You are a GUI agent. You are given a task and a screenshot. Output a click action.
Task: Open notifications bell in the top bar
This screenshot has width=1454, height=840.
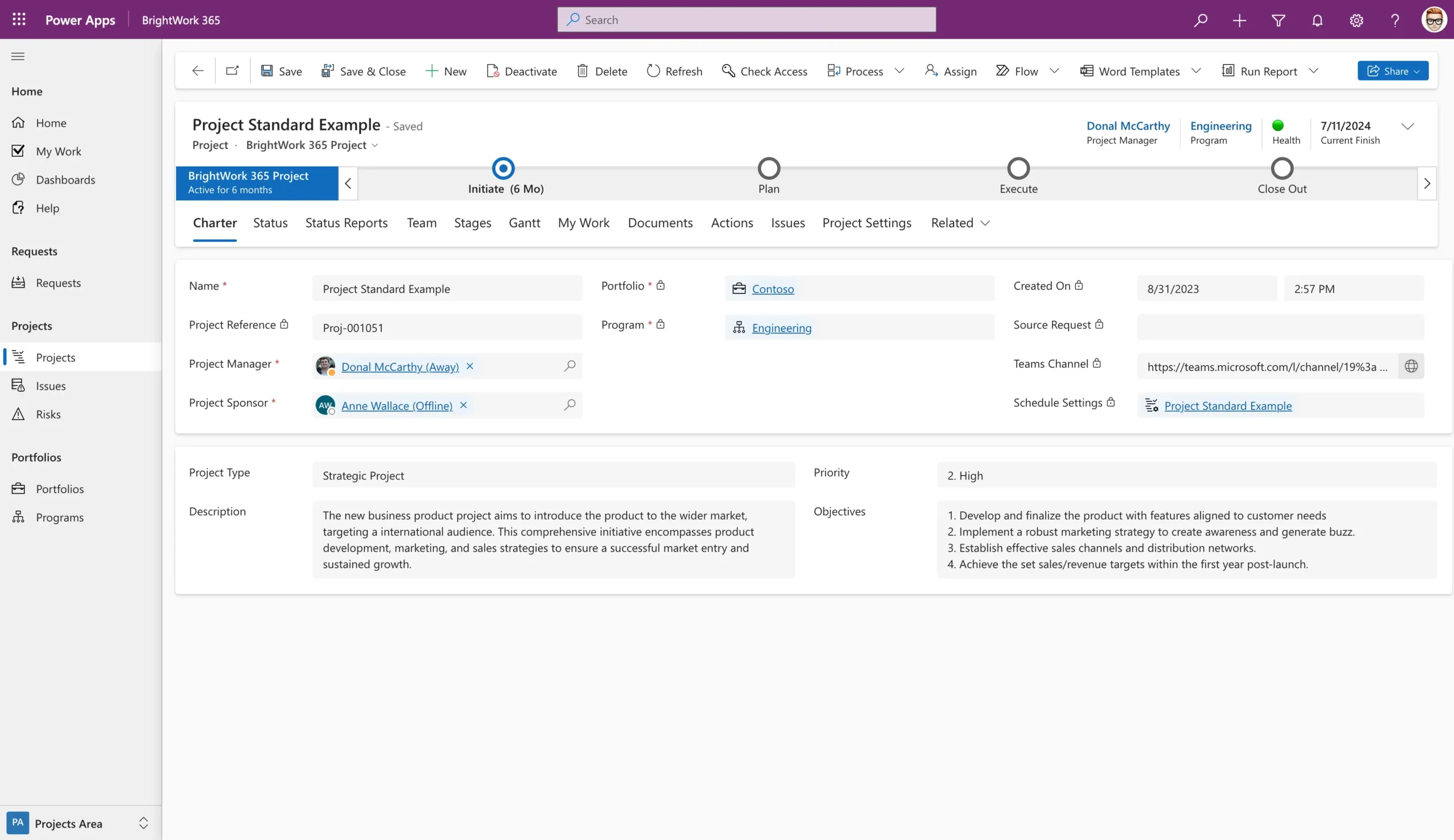[x=1317, y=20]
